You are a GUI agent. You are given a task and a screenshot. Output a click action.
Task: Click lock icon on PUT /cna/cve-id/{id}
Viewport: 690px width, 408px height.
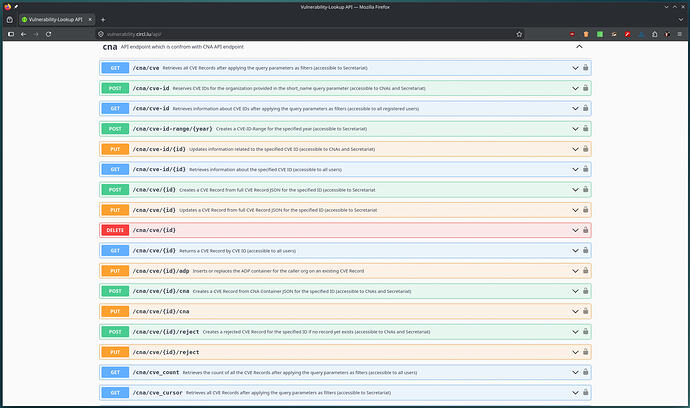point(585,149)
